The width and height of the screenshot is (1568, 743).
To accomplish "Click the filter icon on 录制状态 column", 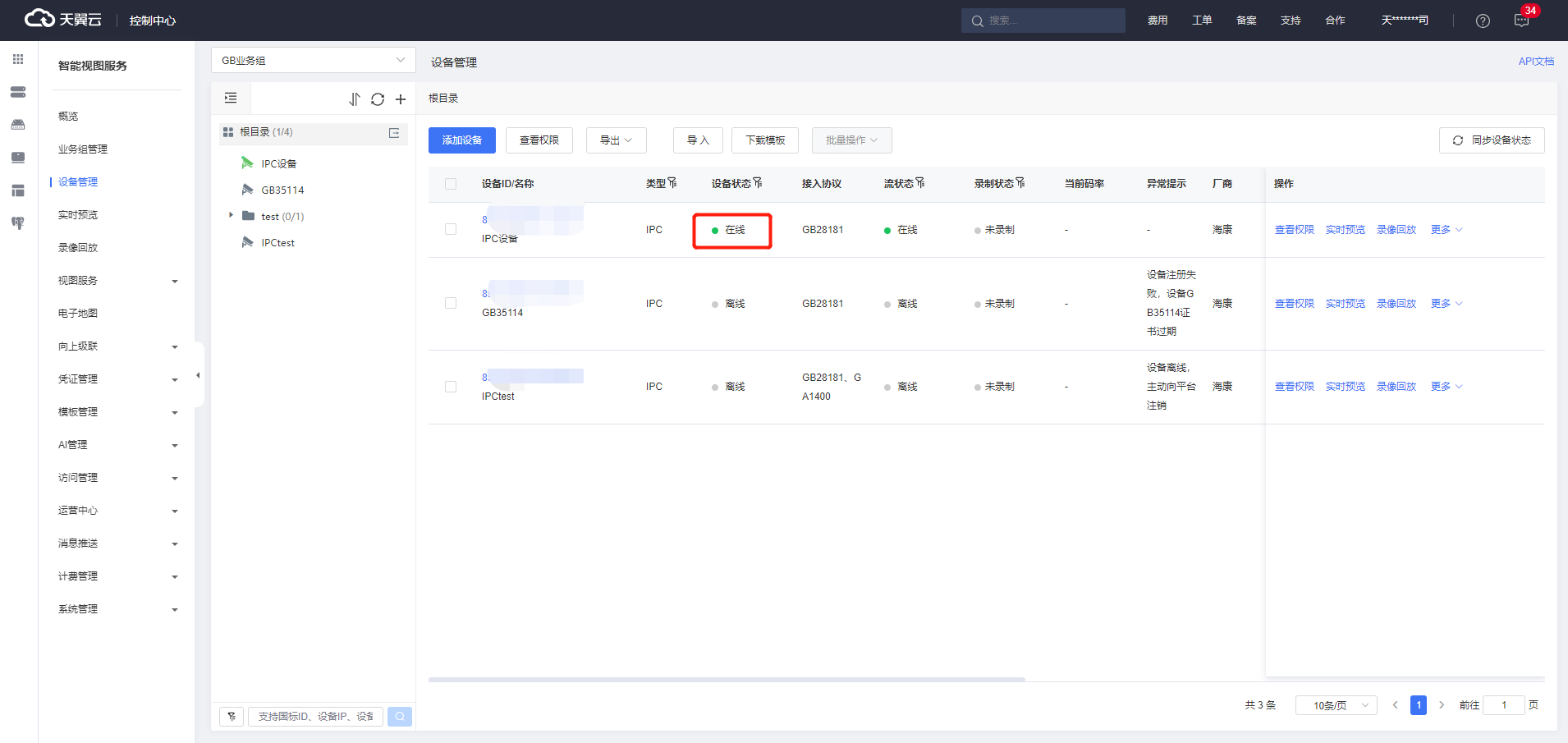I will pyautogui.click(x=1020, y=182).
